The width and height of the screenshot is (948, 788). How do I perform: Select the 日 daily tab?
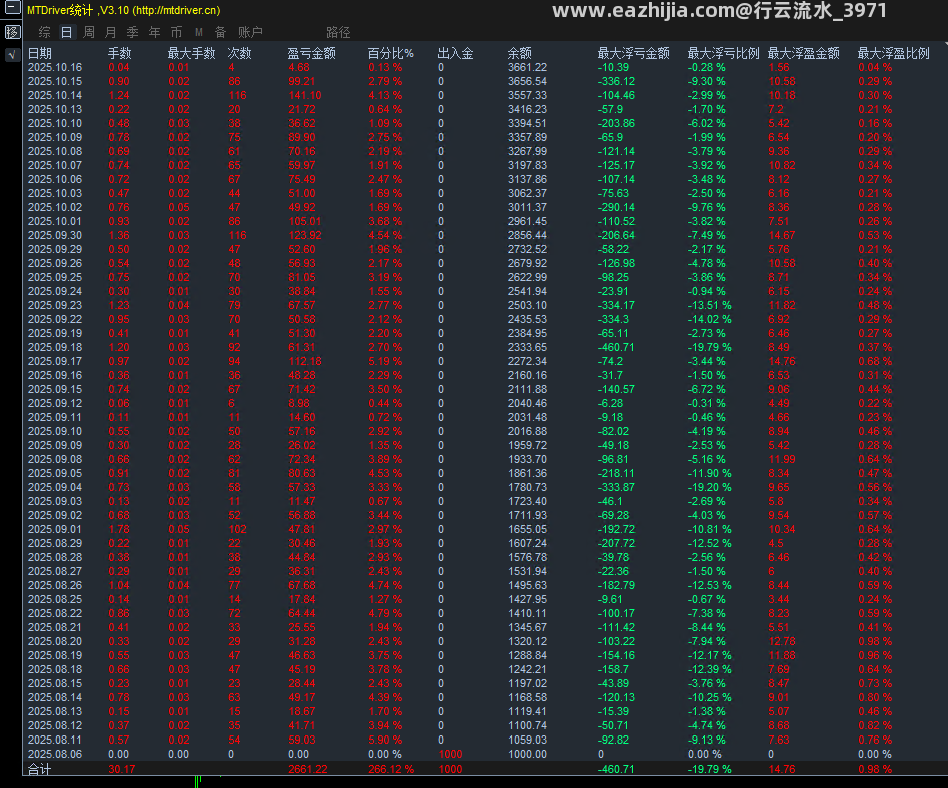67,32
